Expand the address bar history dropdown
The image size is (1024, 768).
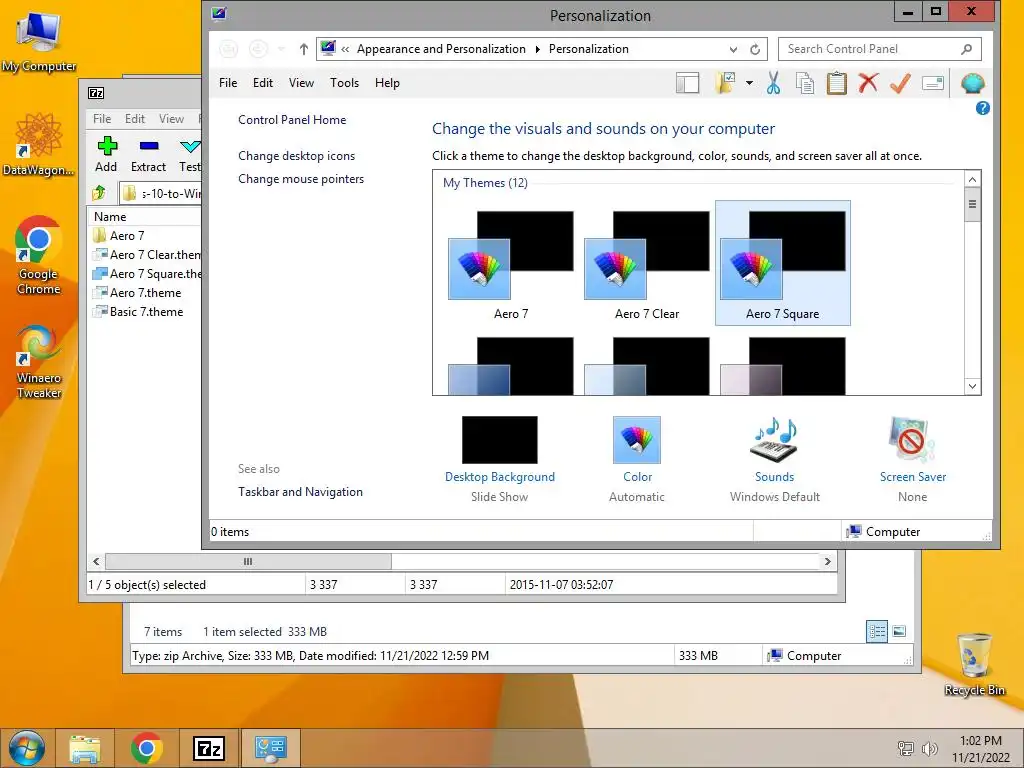(x=733, y=50)
